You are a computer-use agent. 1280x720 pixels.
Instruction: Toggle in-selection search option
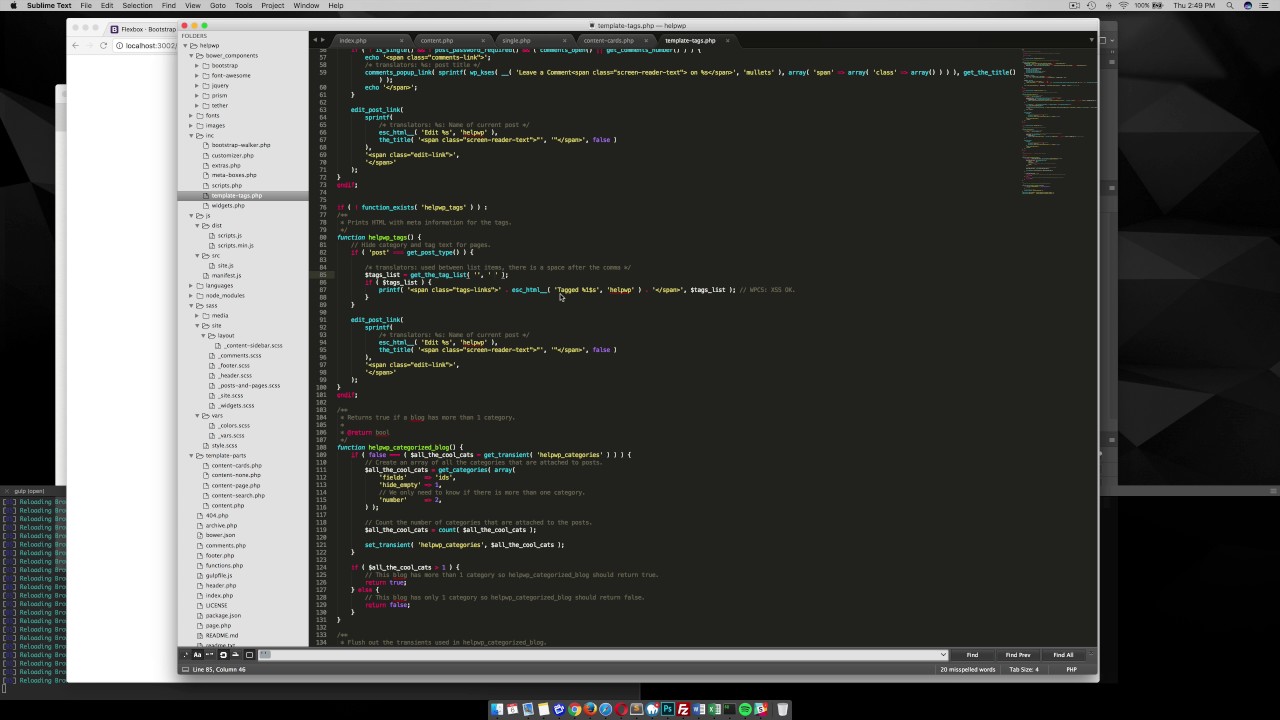[236, 655]
